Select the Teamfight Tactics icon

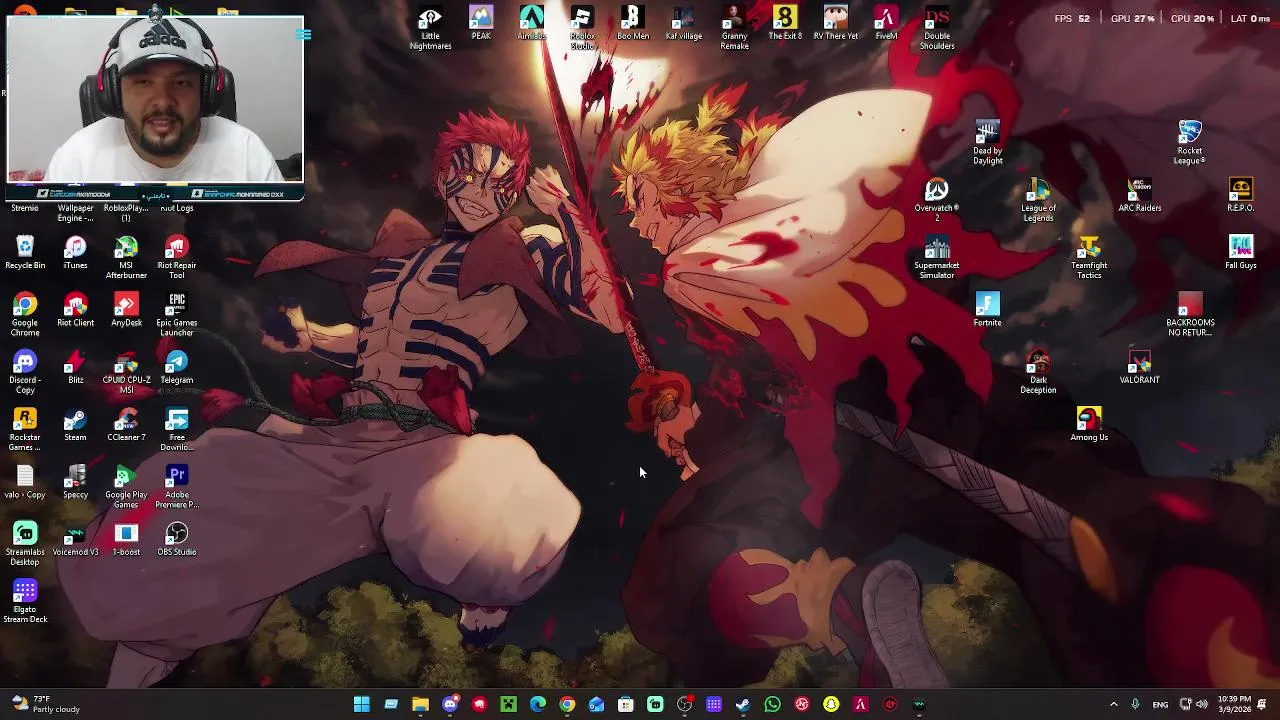(x=1089, y=258)
